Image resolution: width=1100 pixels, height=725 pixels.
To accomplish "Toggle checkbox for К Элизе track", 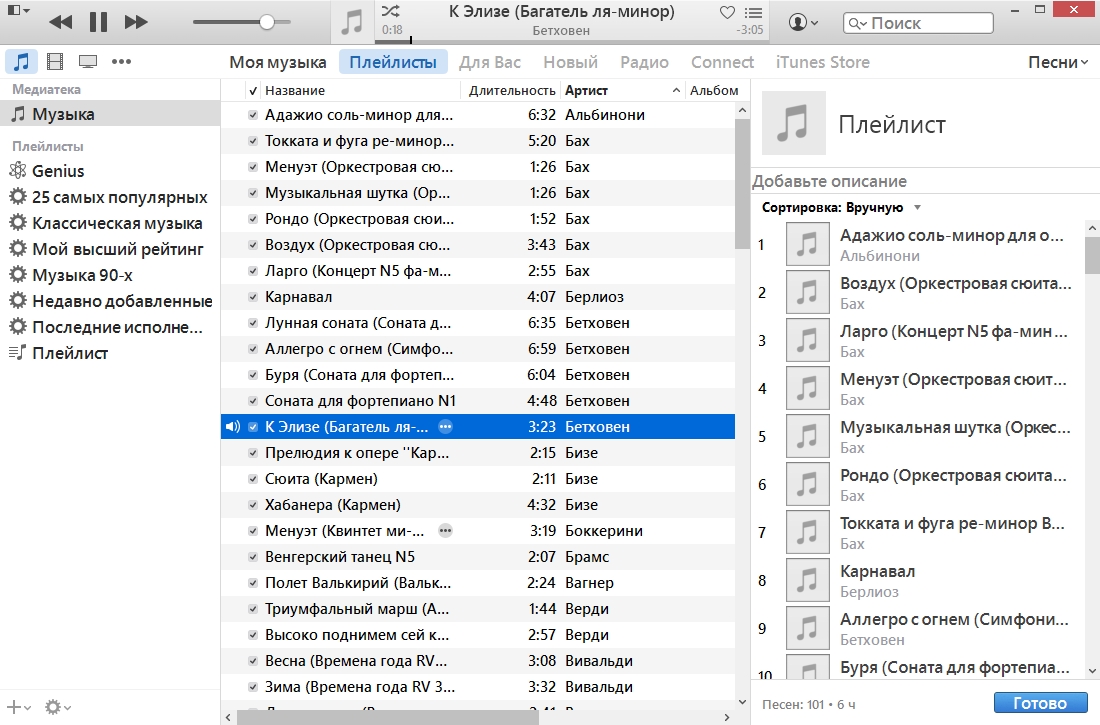I will click(x=253, y=427).
